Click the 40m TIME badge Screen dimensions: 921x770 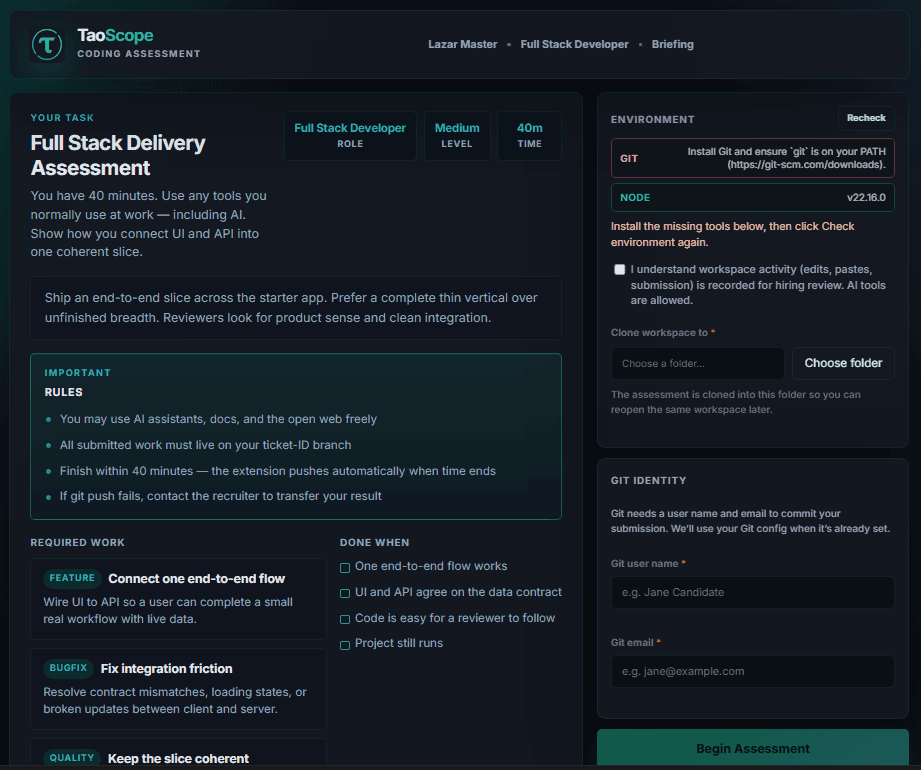click(x=529, y=136)
